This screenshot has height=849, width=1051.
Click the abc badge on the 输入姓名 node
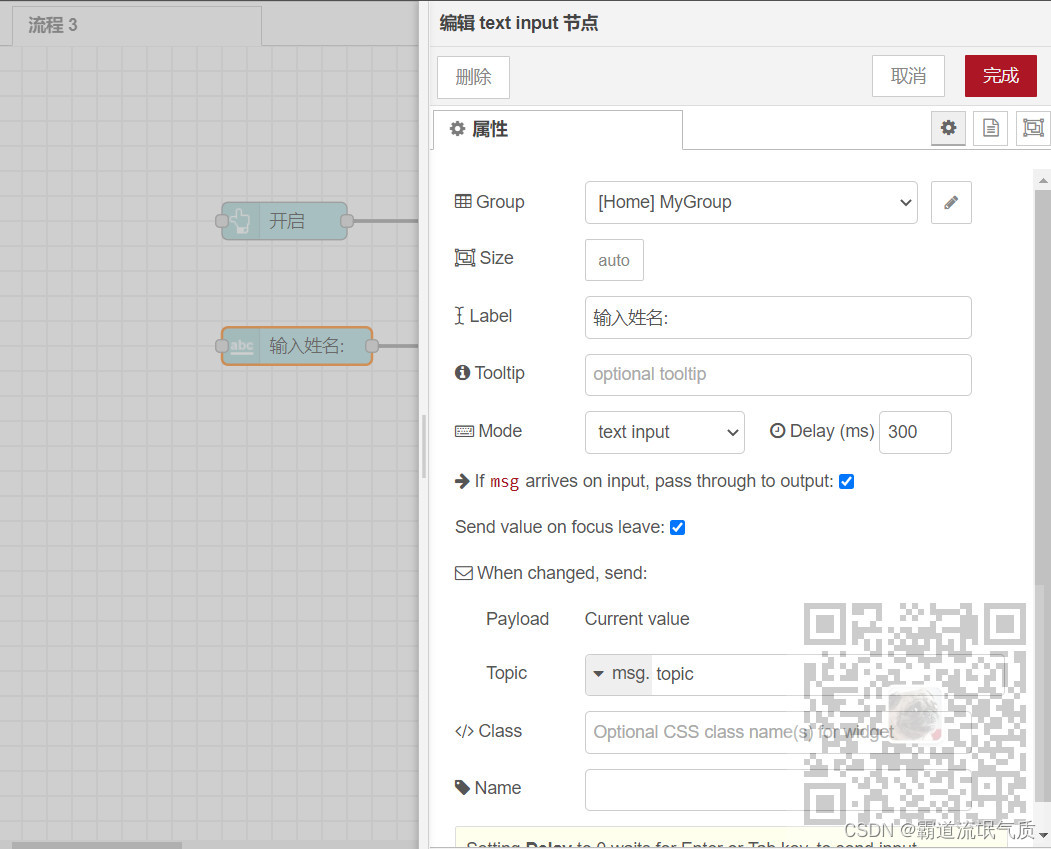pos(241,346)
